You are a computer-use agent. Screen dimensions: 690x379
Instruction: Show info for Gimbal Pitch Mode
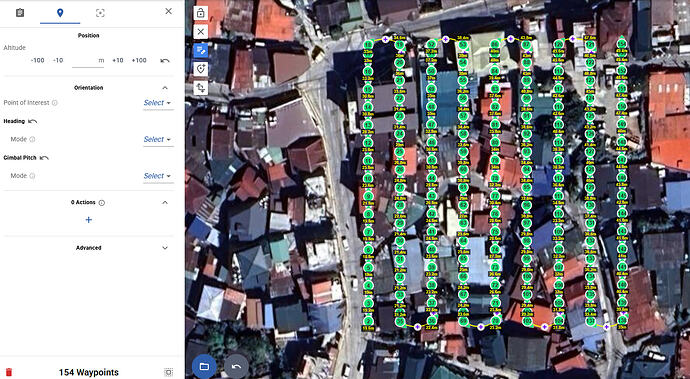coord(32,176)
